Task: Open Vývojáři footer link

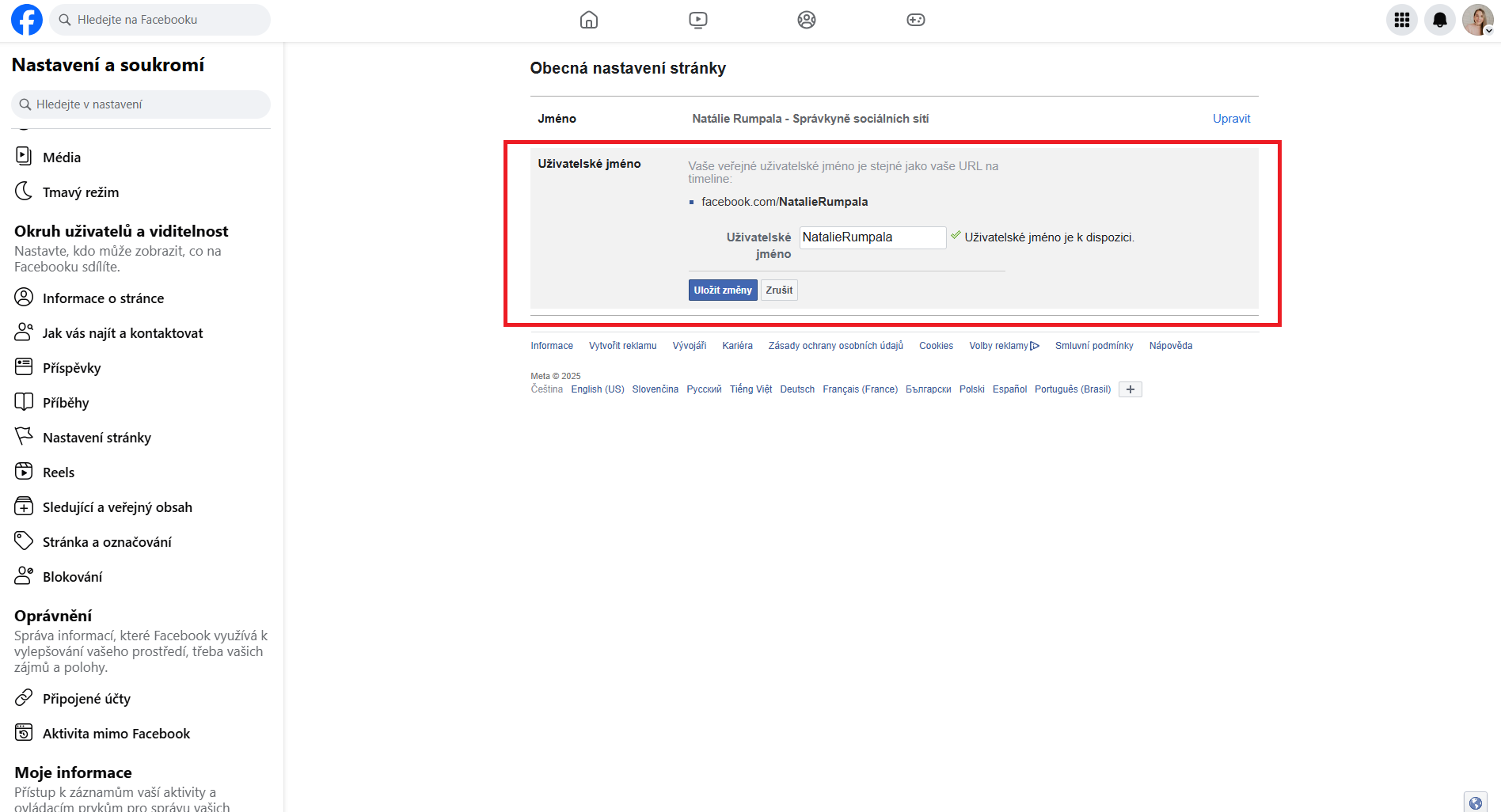Action: tap(690, 346)
